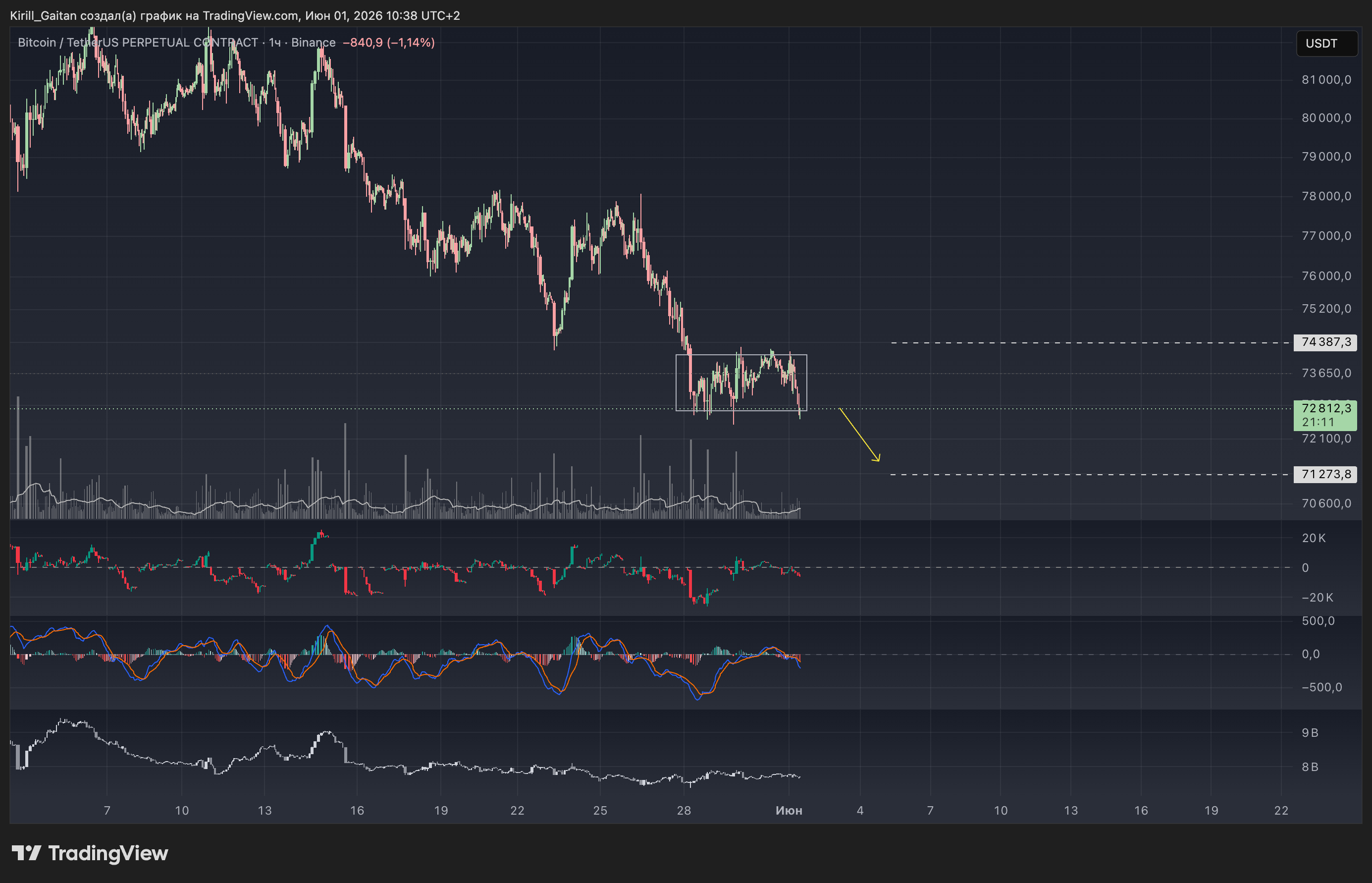Select the −840,9 (−1,14%) change value
The width and height of the screenshot is (1372, 883).
pyautogui.click(x=388, y=43)
